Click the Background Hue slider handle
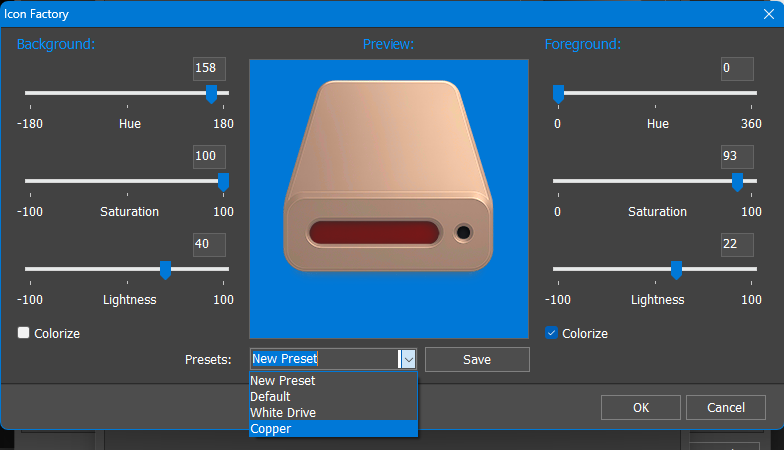This screenshot has height=450, width=784. 211,94
